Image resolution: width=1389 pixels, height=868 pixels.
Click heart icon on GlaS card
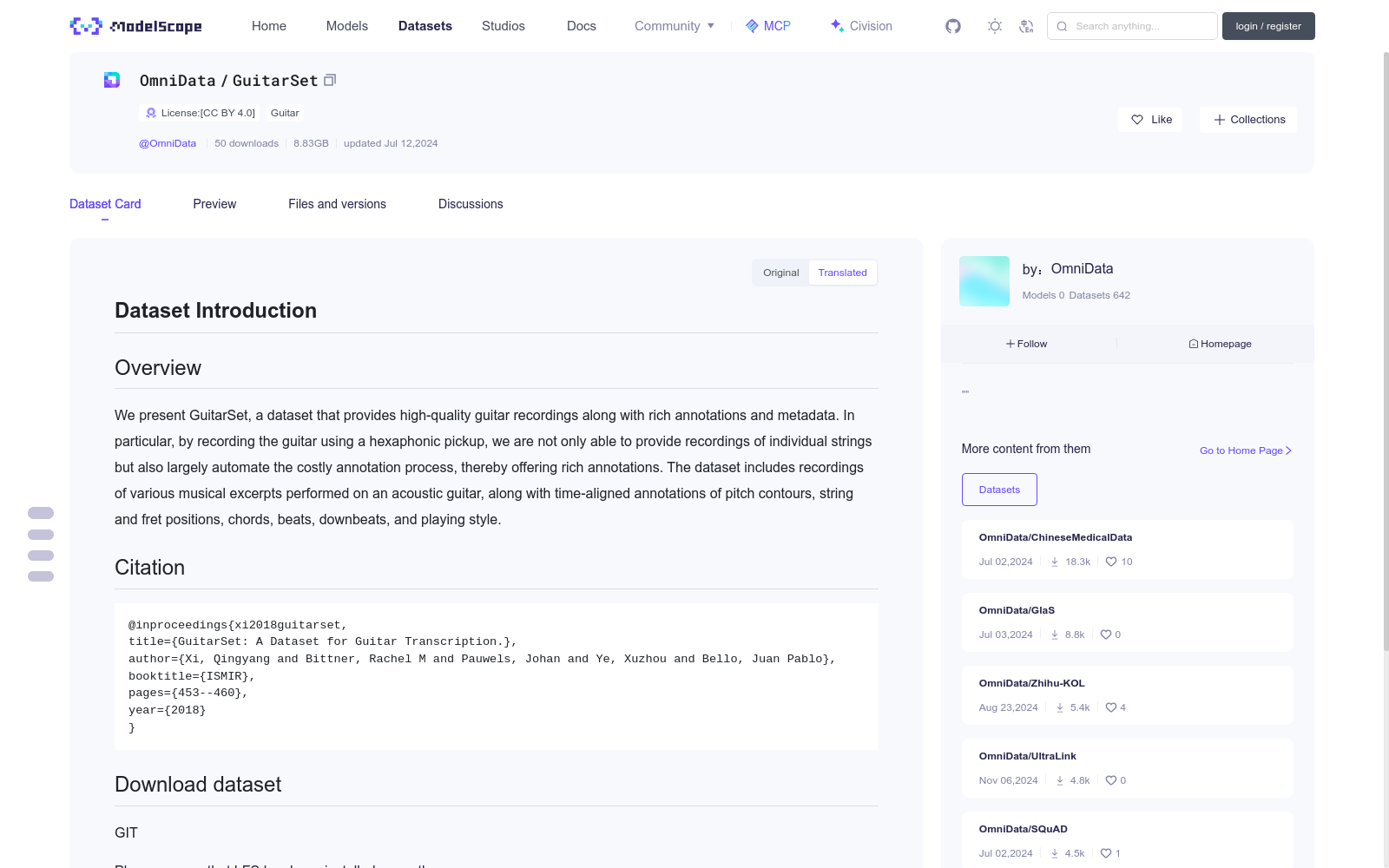(x=1106, y=635)
